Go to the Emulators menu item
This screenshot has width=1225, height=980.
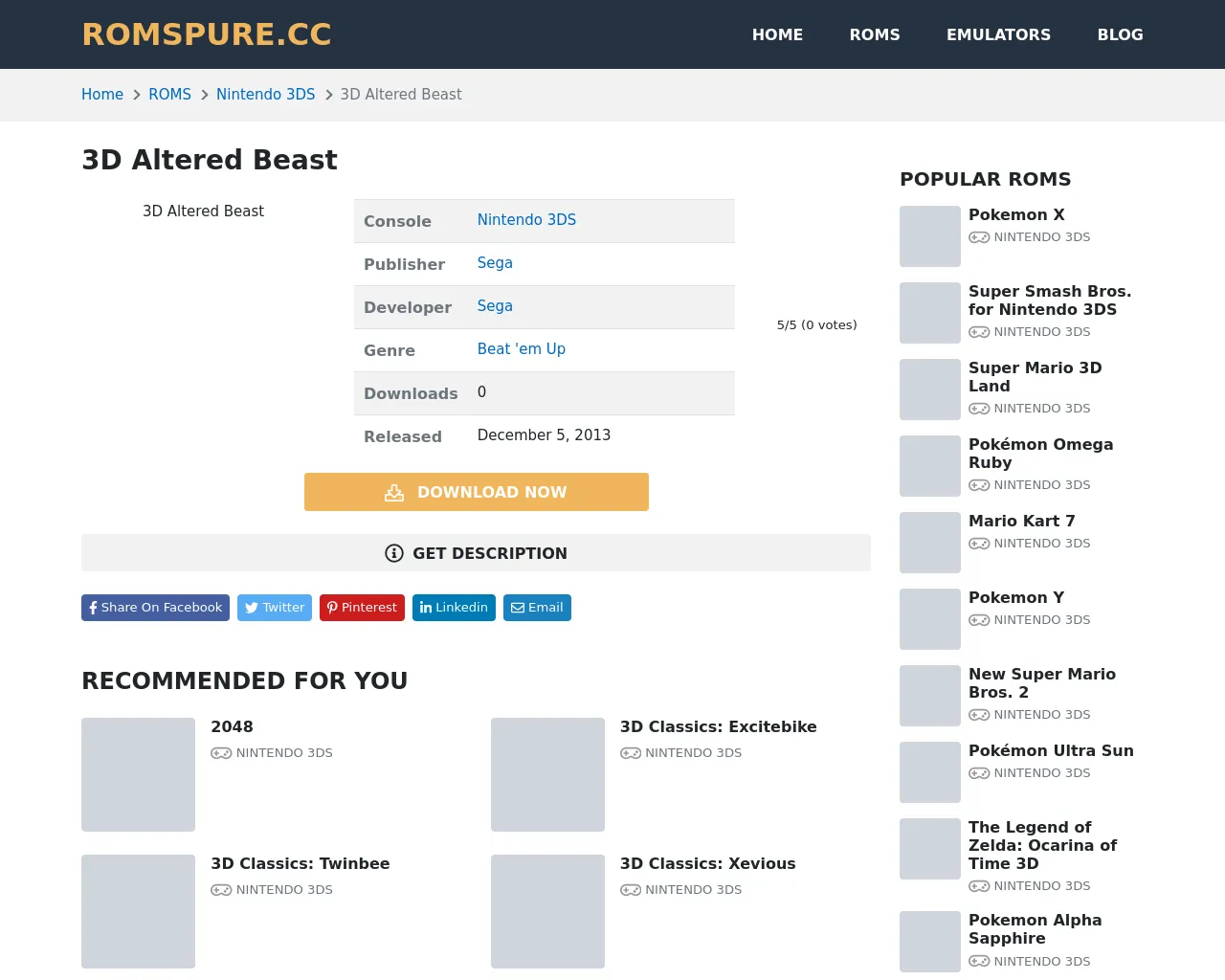tap(998, 34)
